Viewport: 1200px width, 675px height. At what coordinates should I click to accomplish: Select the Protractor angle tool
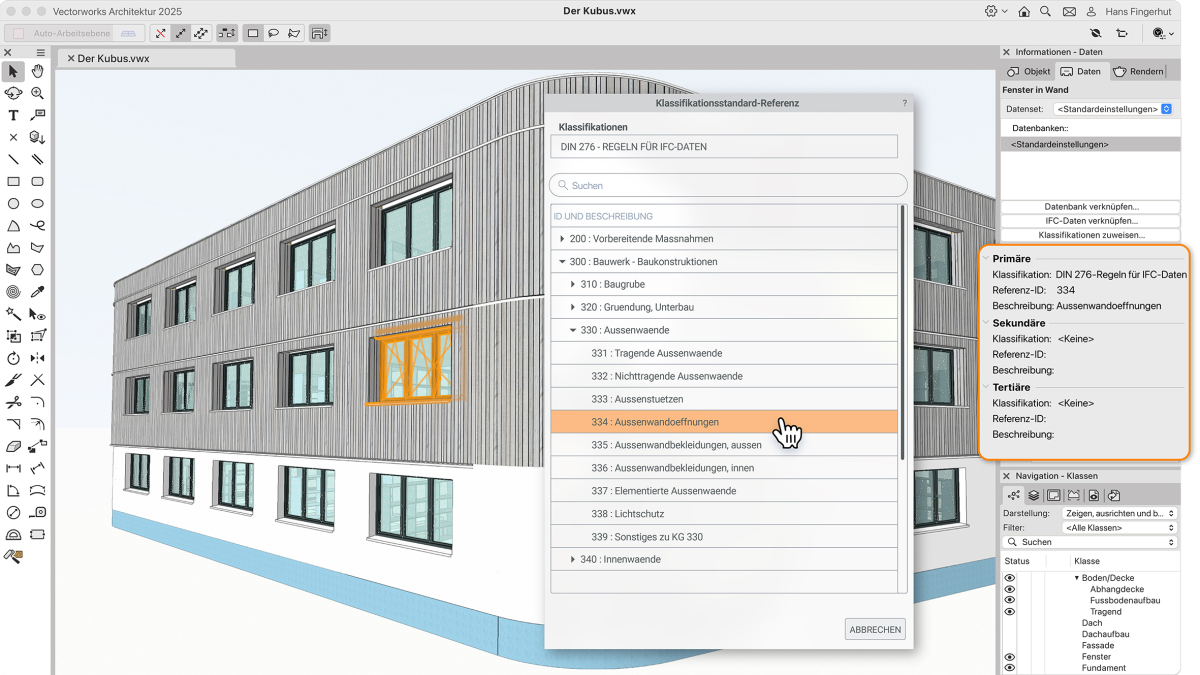coord(13,534)
